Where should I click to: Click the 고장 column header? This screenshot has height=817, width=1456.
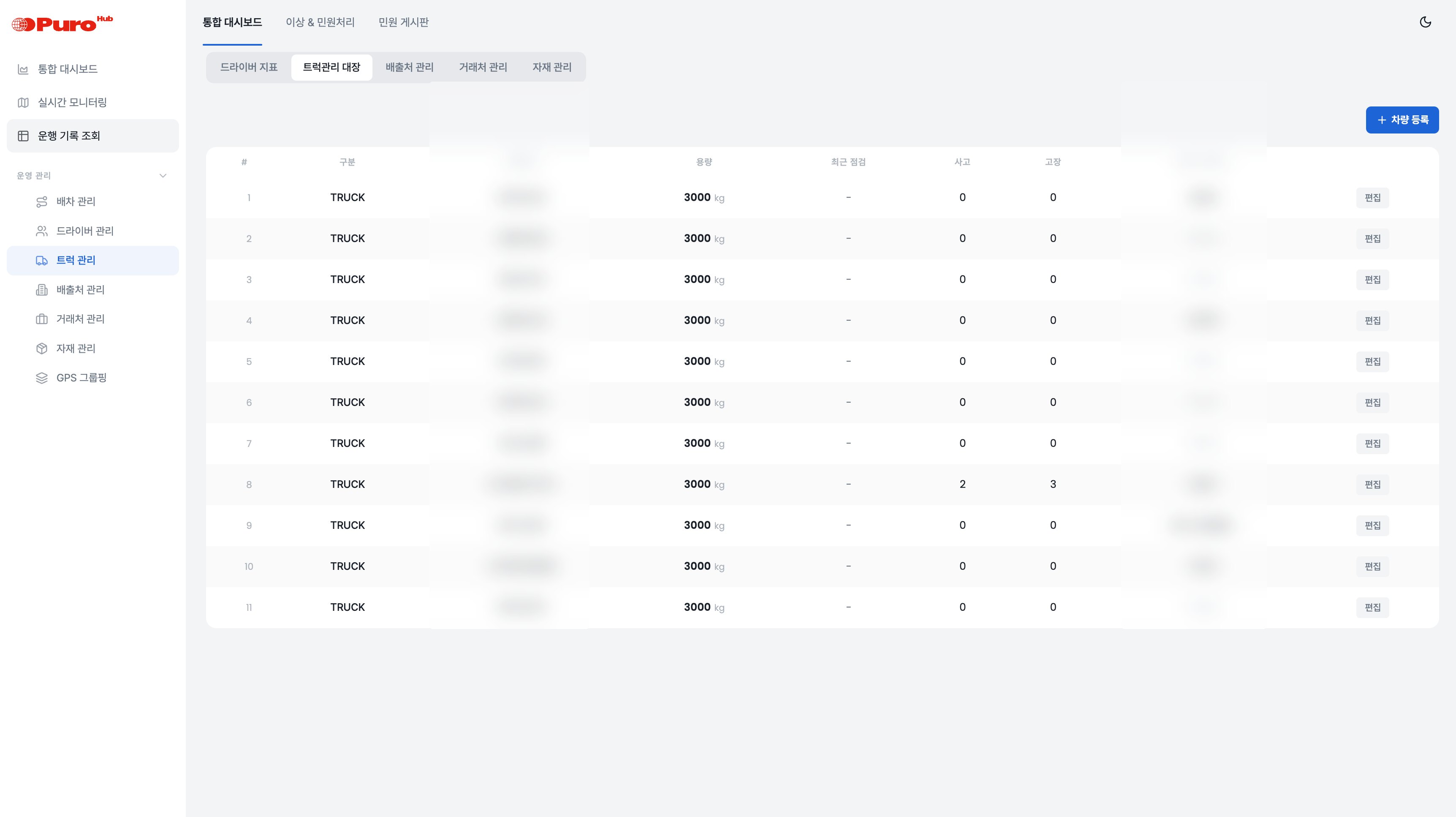pos(1052,162)
